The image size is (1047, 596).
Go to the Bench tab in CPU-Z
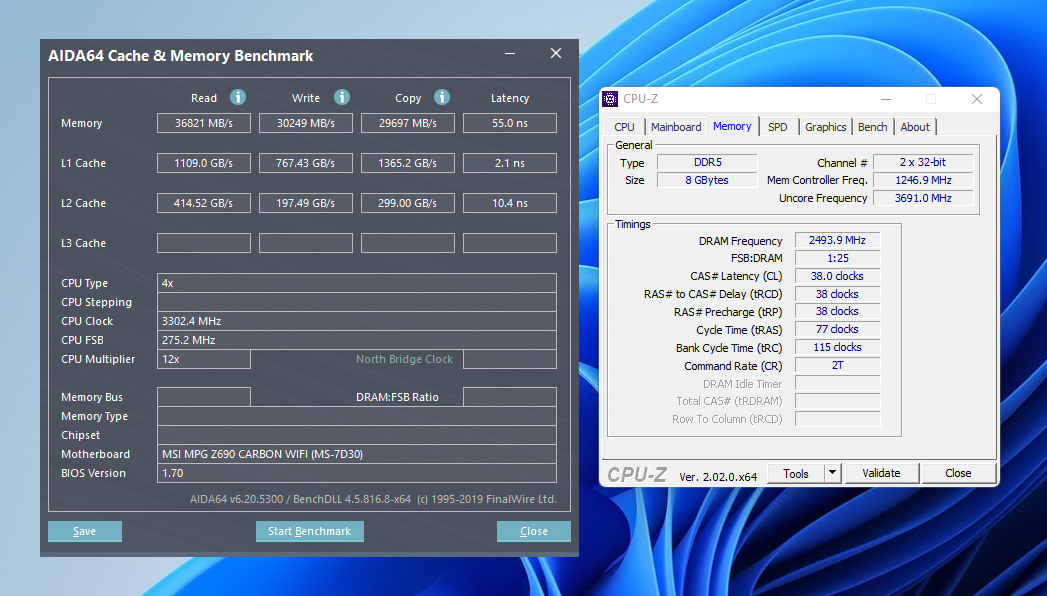tap(872, 127)
